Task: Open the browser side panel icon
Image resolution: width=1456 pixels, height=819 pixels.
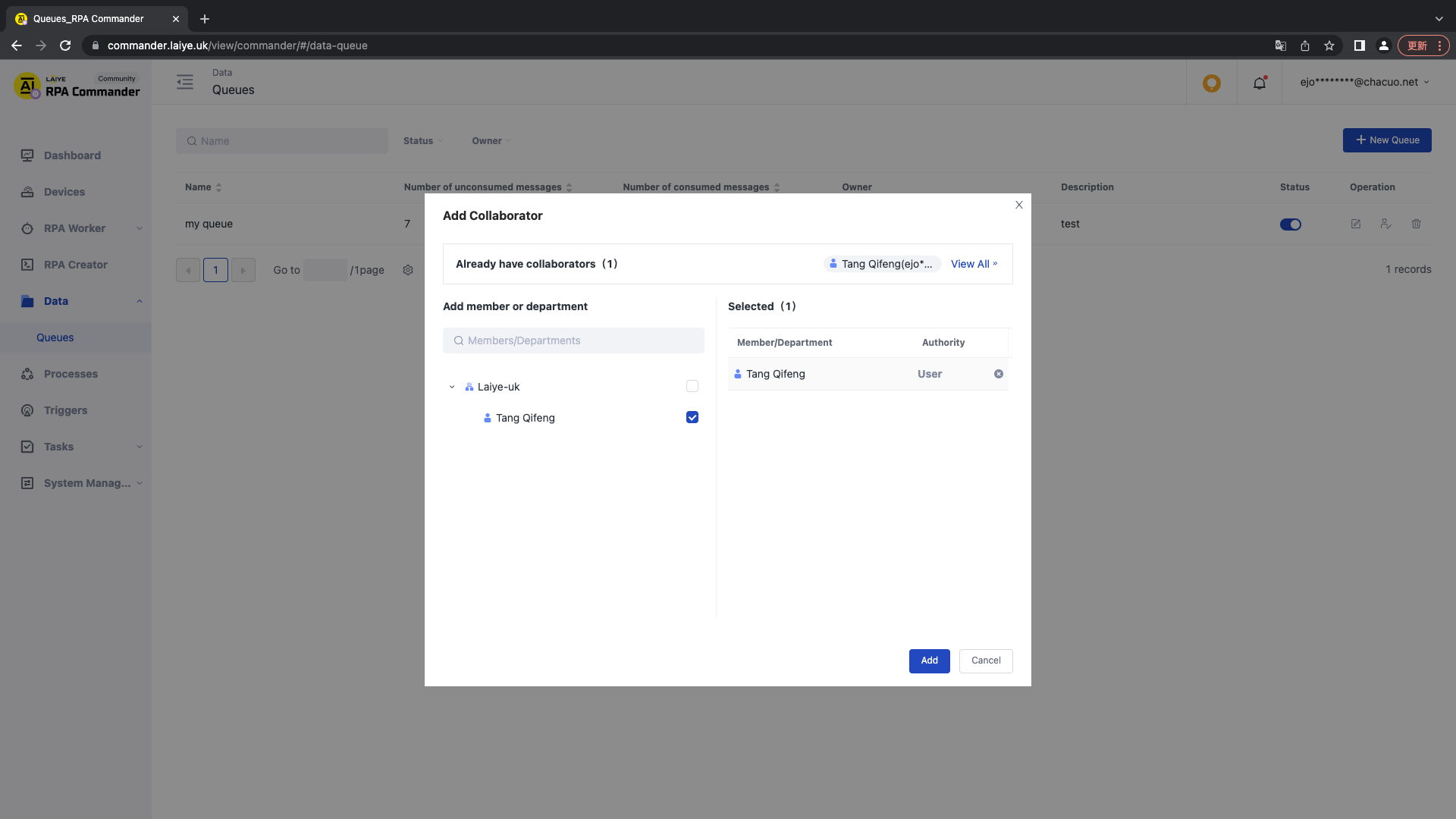Action: coord(1360,45)
